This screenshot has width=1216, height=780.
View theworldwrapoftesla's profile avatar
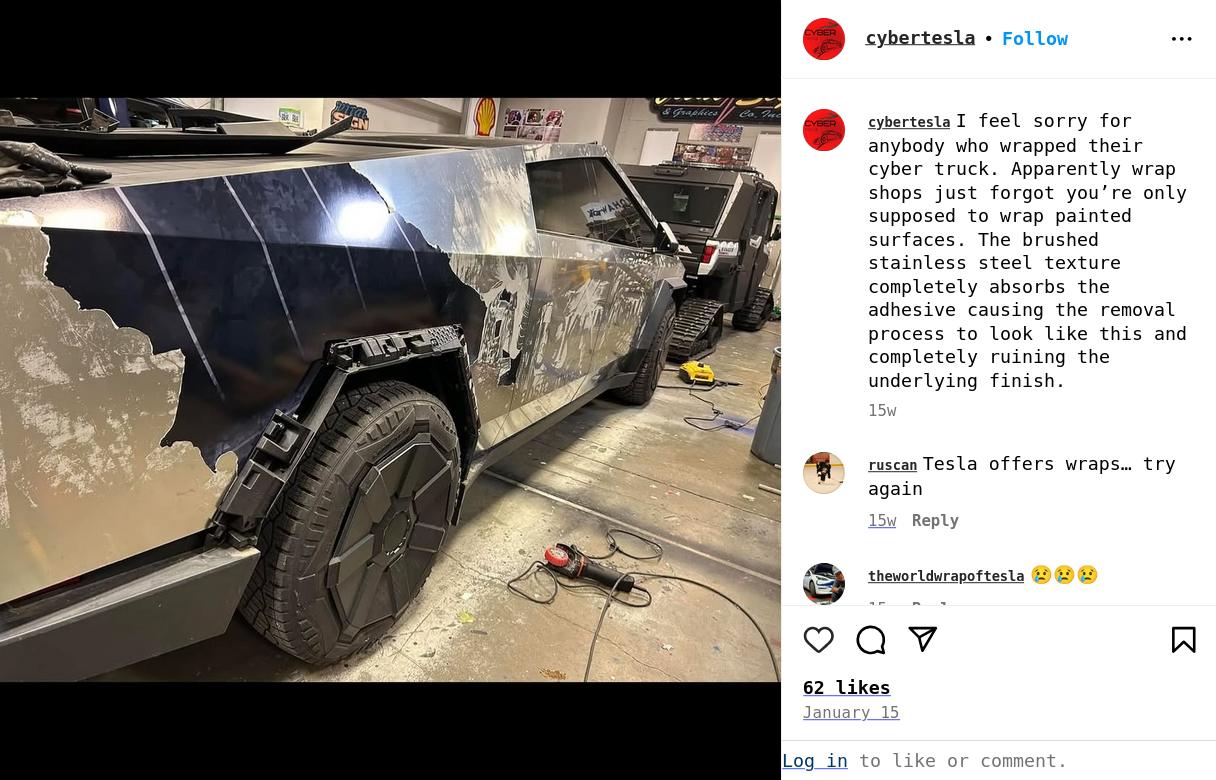pos(824,583)
